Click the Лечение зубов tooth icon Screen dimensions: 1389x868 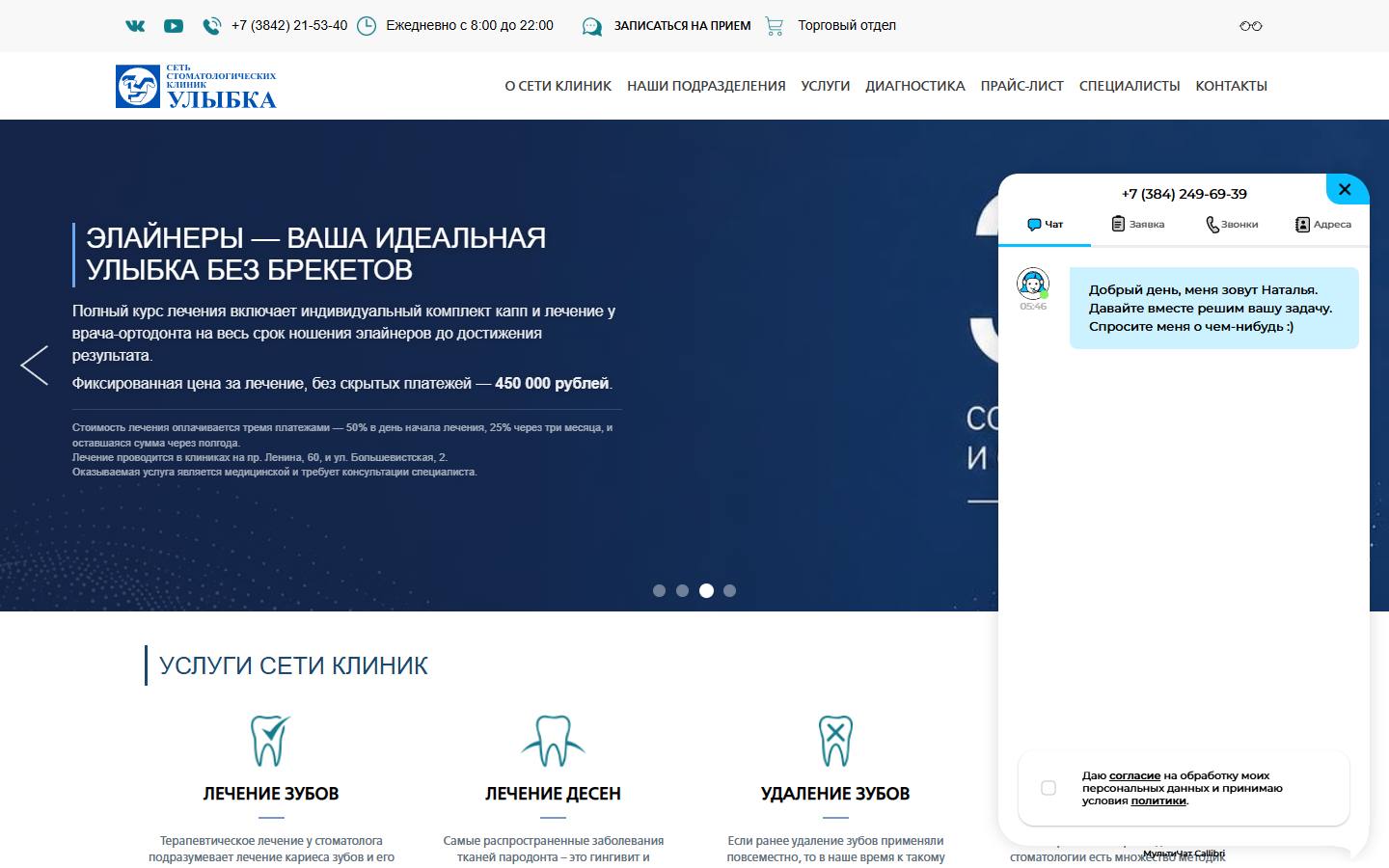pyautogui.click(x=270, y=741)
